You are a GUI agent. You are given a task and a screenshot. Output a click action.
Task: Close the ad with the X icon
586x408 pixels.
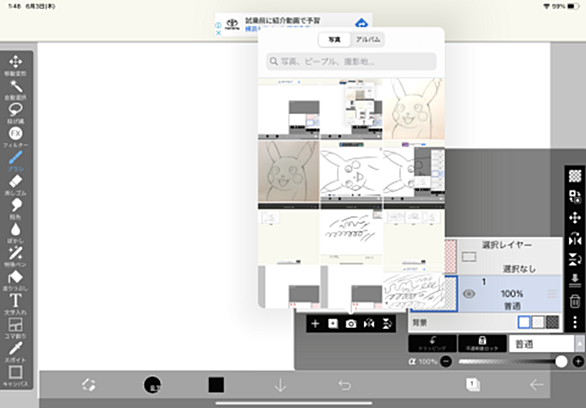point(219,33)
